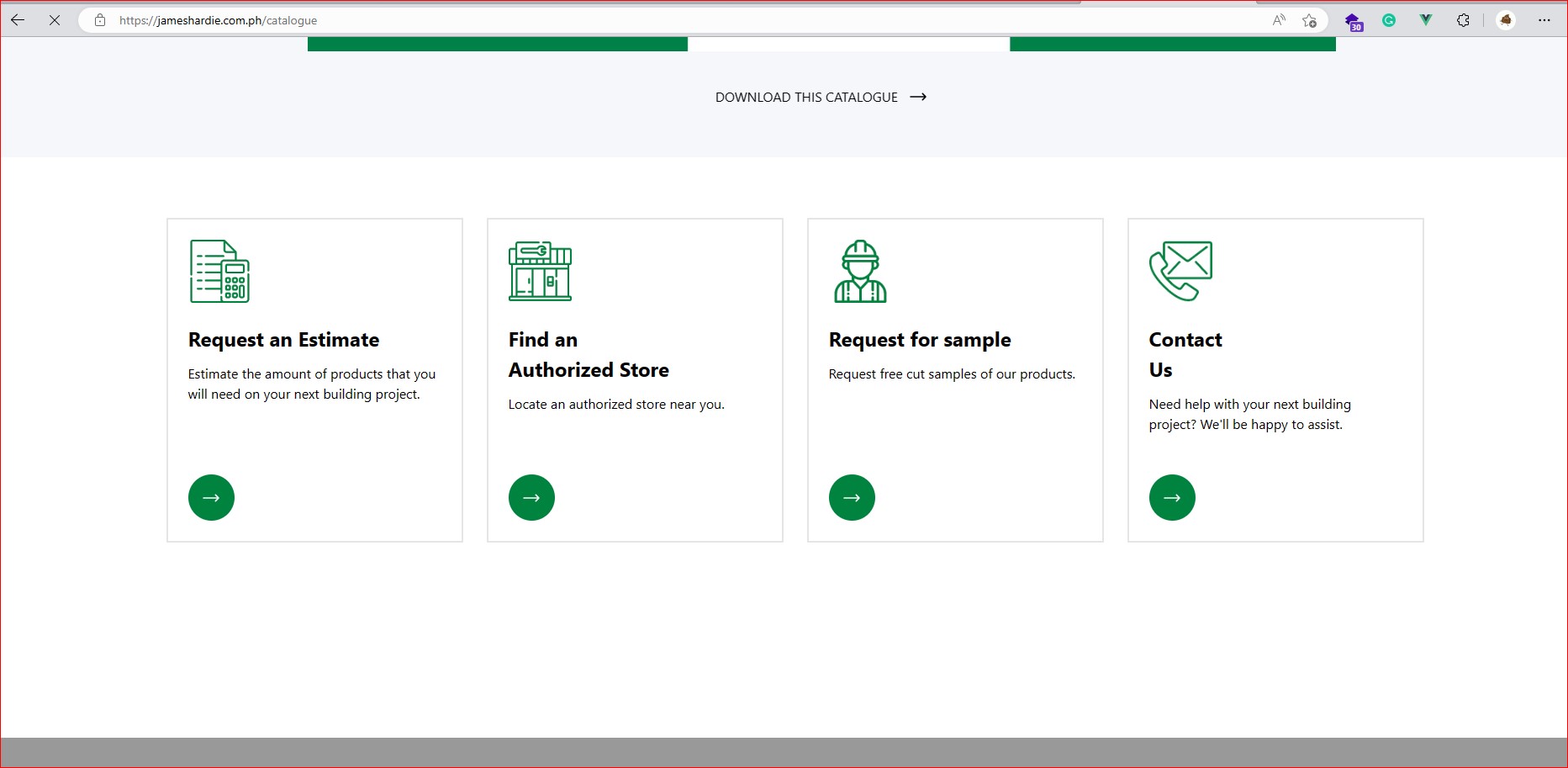Stop loading the page
This screenshot has height=768, width=1568.
55,20
